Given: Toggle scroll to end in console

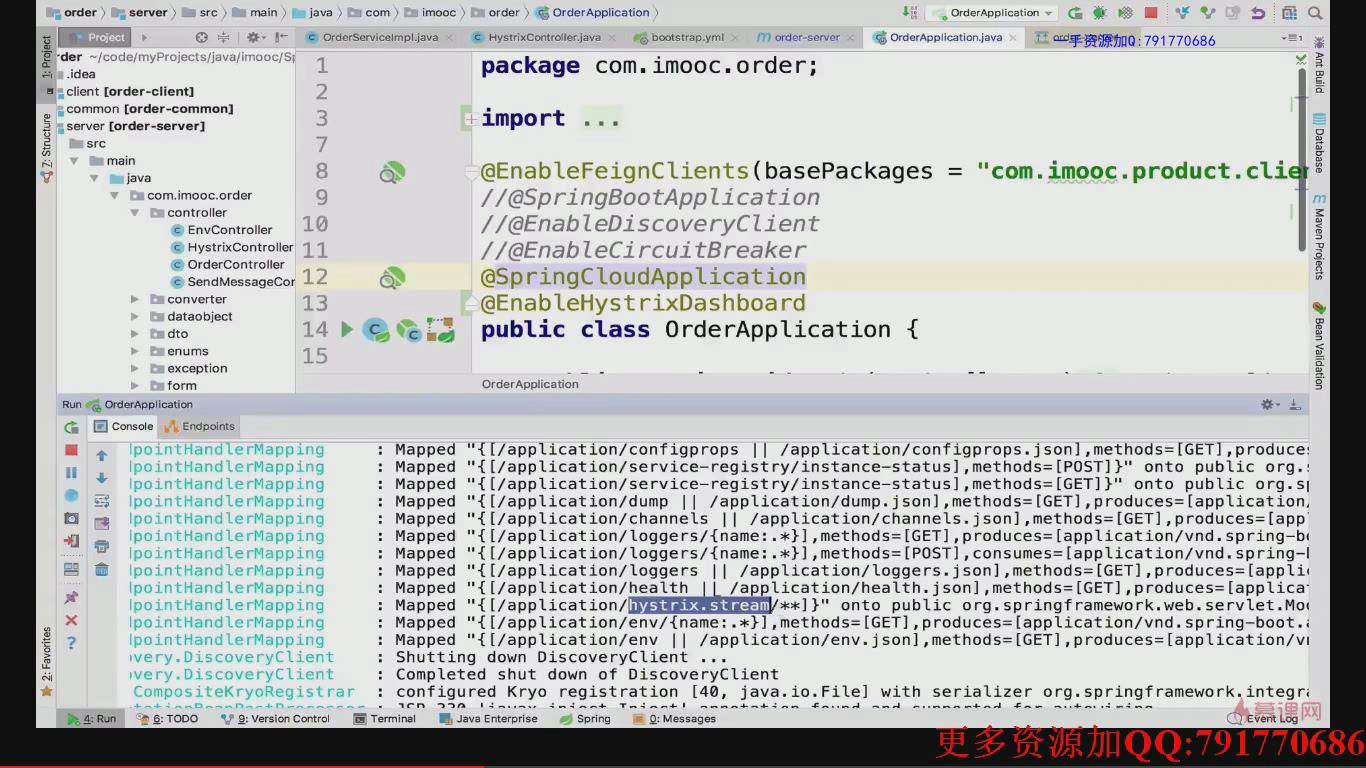Looking at the screenshot, I should (101, 524).
